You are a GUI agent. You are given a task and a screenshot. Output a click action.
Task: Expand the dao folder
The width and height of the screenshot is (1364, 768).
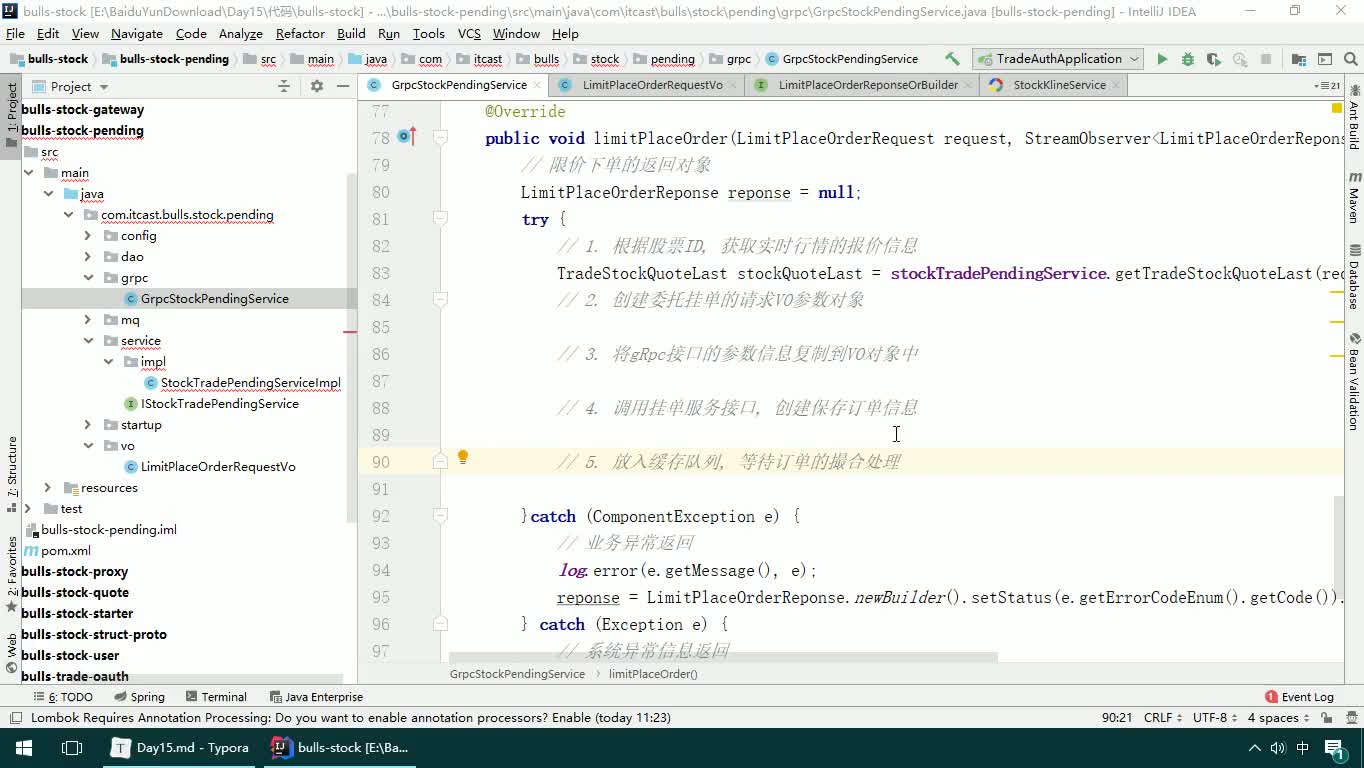pos(88,257)
